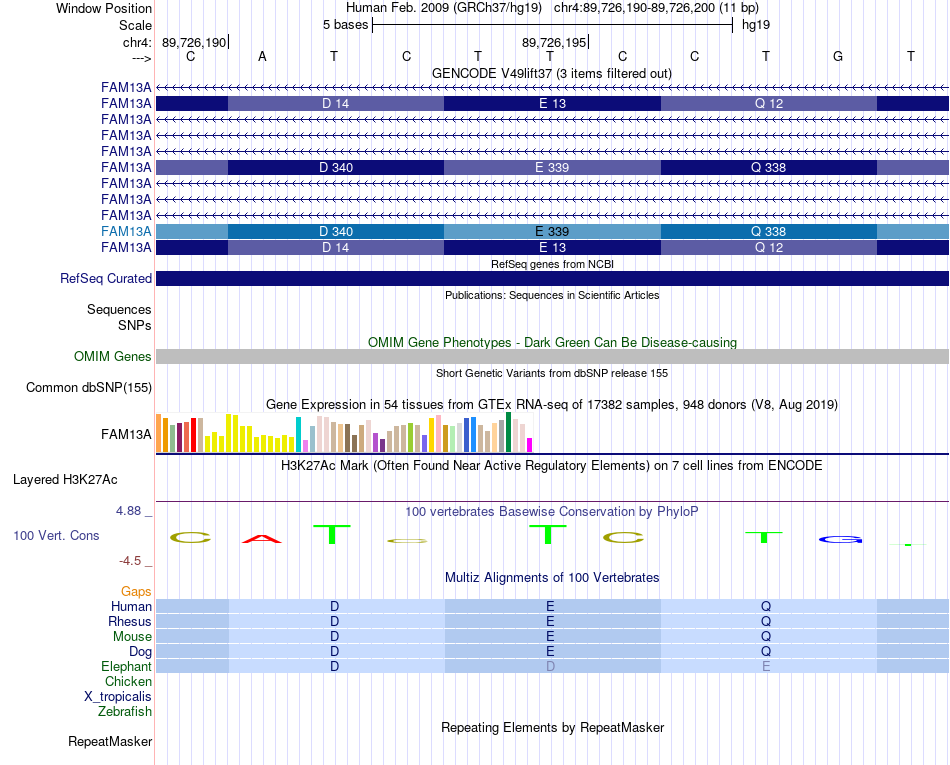Click the RepeatMasker track label
The height and width of the screenshot is (765, 950).
click(110, 741)
